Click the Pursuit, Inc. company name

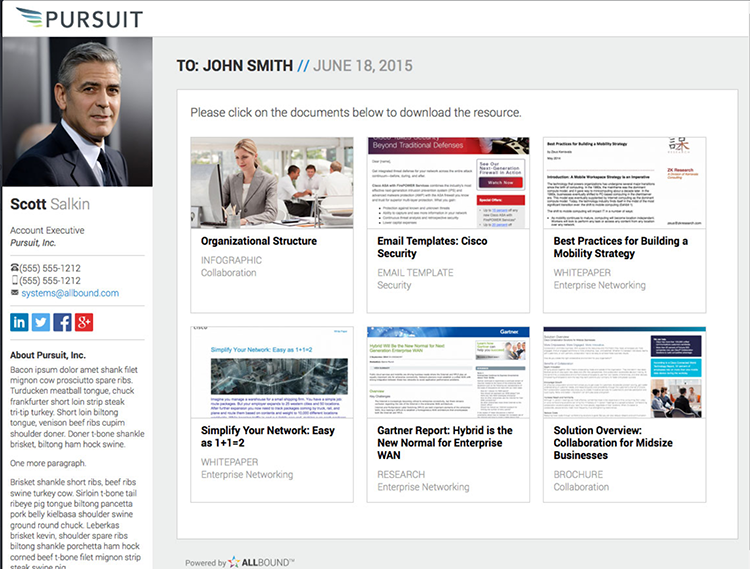(x=33, y=243)
